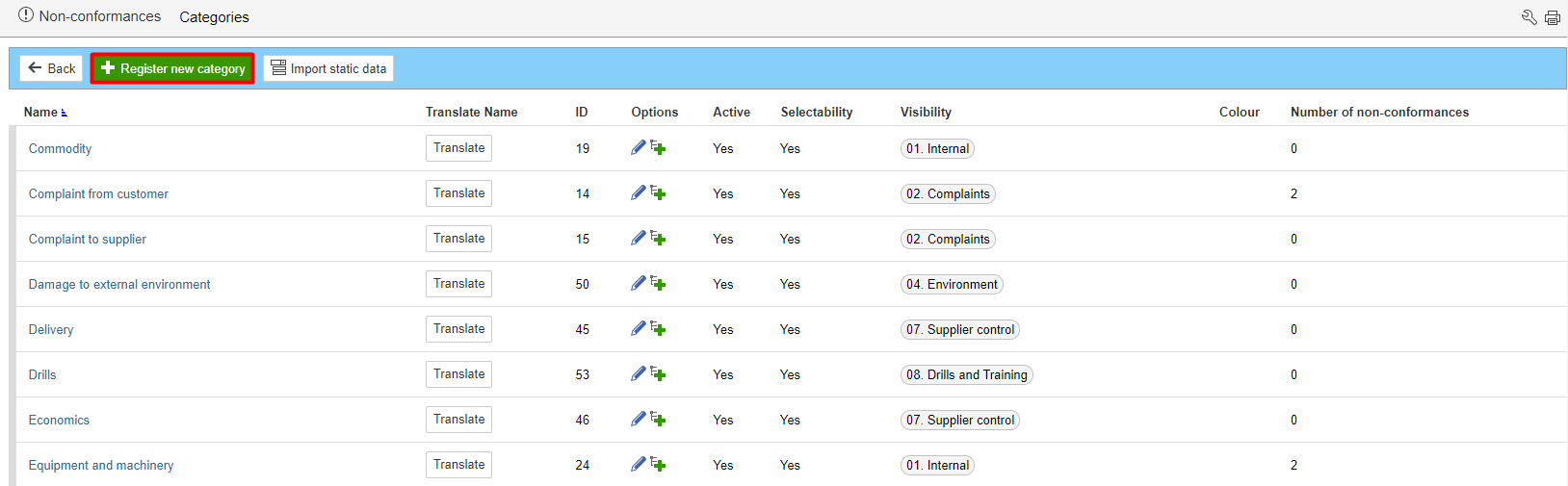Image resolution: width=1568 pixels, height=486 pixels.
Task: Open the Non-conformances section
Action: (x=99, y=16)
